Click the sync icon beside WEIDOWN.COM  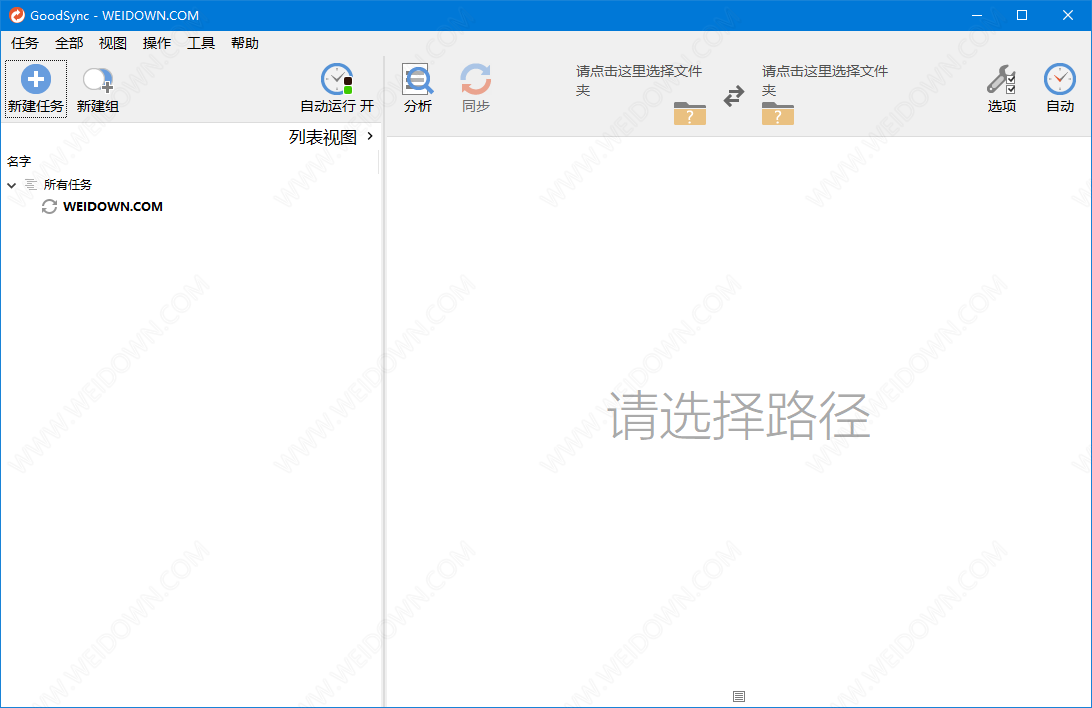pos(49,207)
